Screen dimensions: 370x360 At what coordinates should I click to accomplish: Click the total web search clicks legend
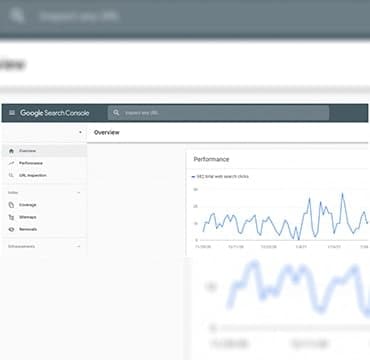[x=220, y=176]
